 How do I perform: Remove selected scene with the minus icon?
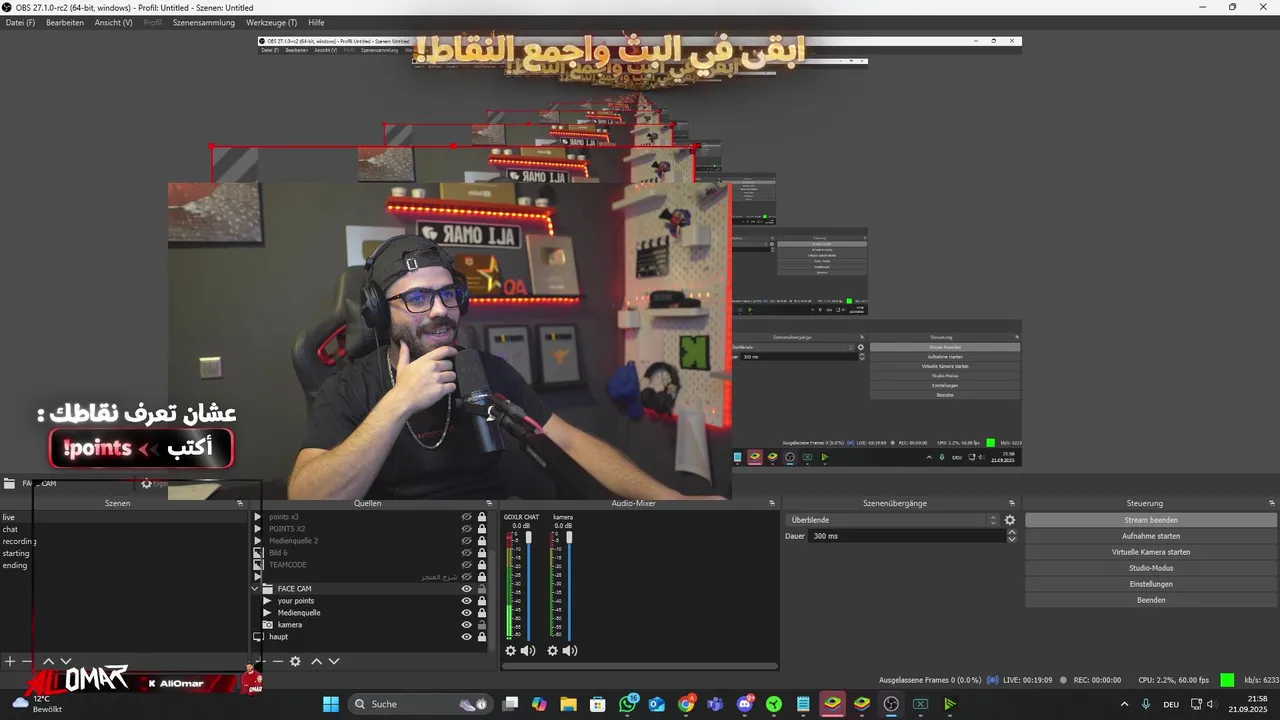(x=27, y=661)
